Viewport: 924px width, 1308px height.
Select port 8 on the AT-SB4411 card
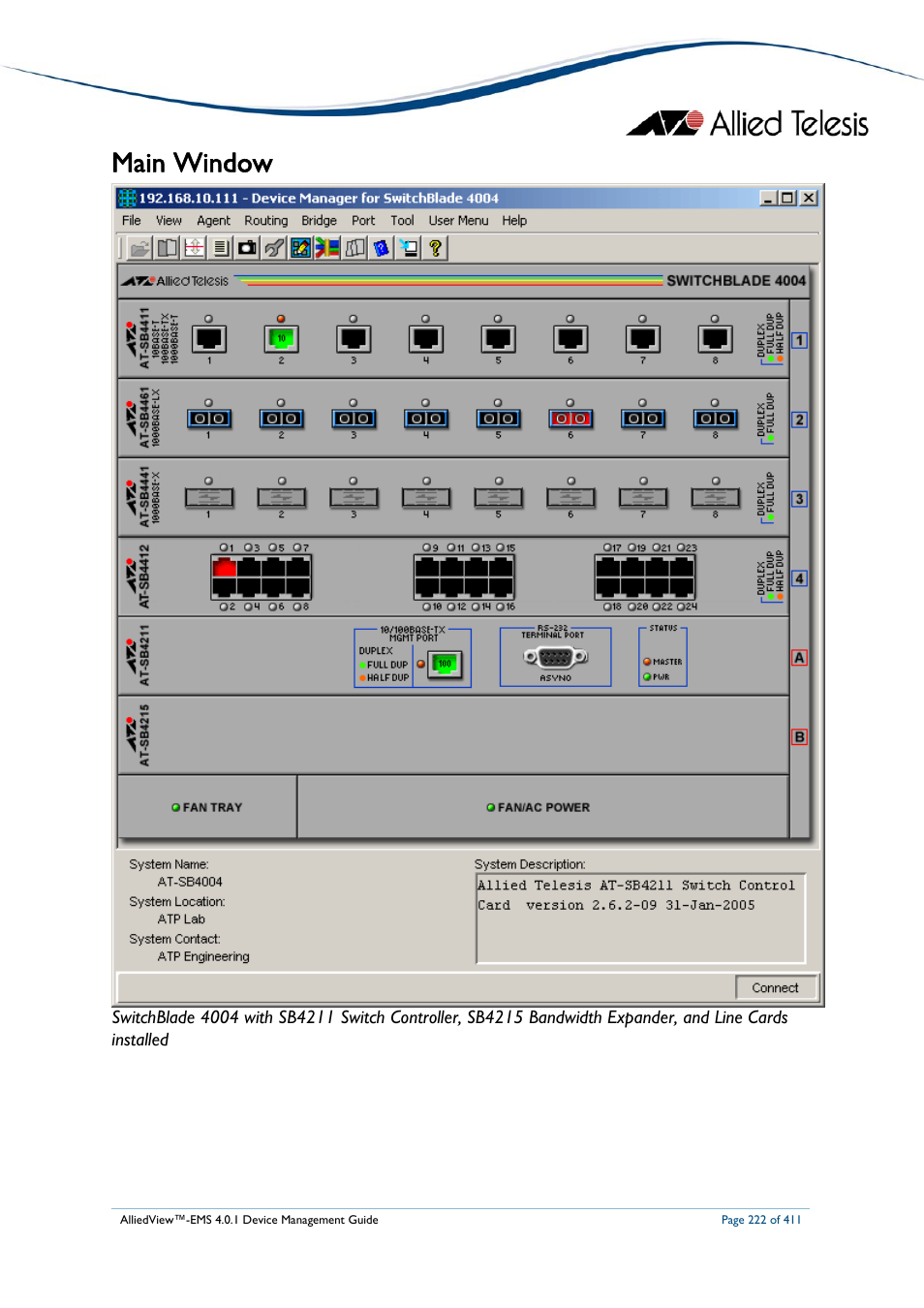click(x=716, y=339)
